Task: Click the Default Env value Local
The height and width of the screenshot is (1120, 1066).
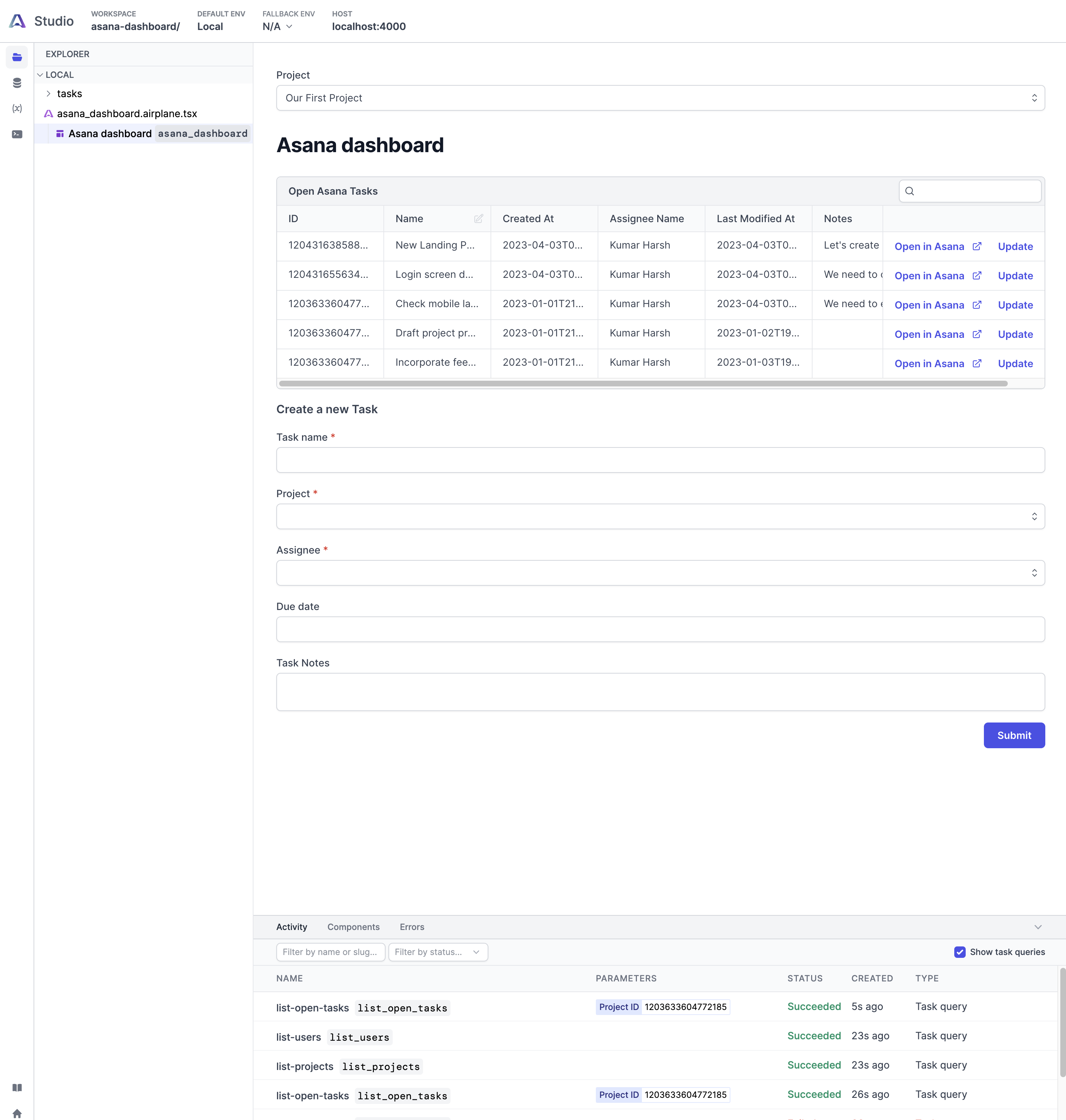Action: pyautogui.click(x=210, y=26)
